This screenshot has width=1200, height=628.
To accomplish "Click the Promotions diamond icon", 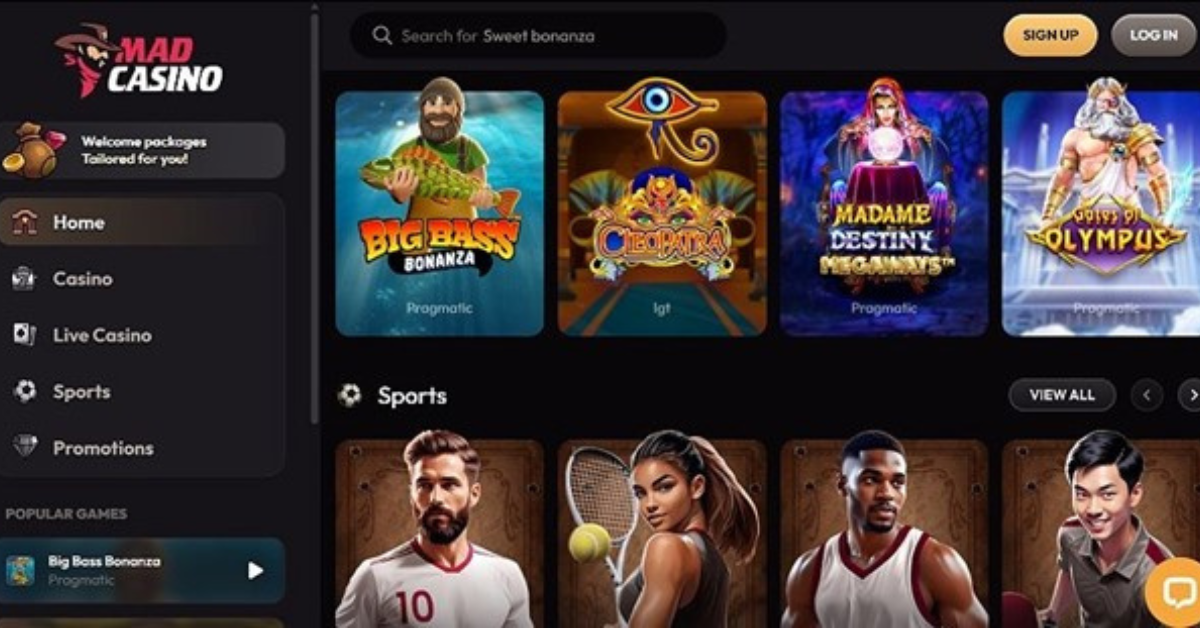I will tap(25, 447).
